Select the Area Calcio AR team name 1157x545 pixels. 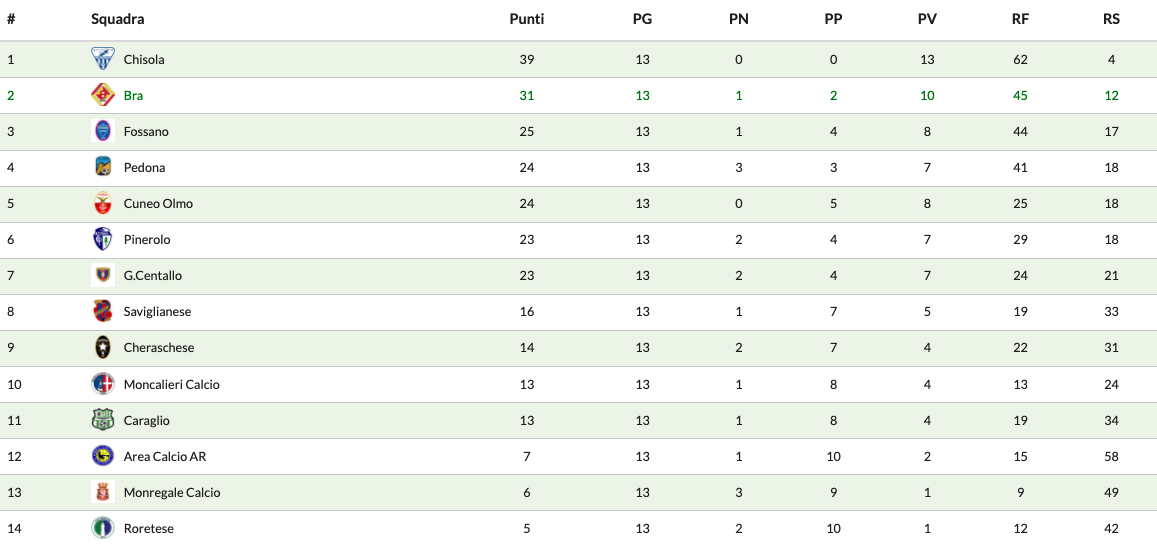(164, 457)
